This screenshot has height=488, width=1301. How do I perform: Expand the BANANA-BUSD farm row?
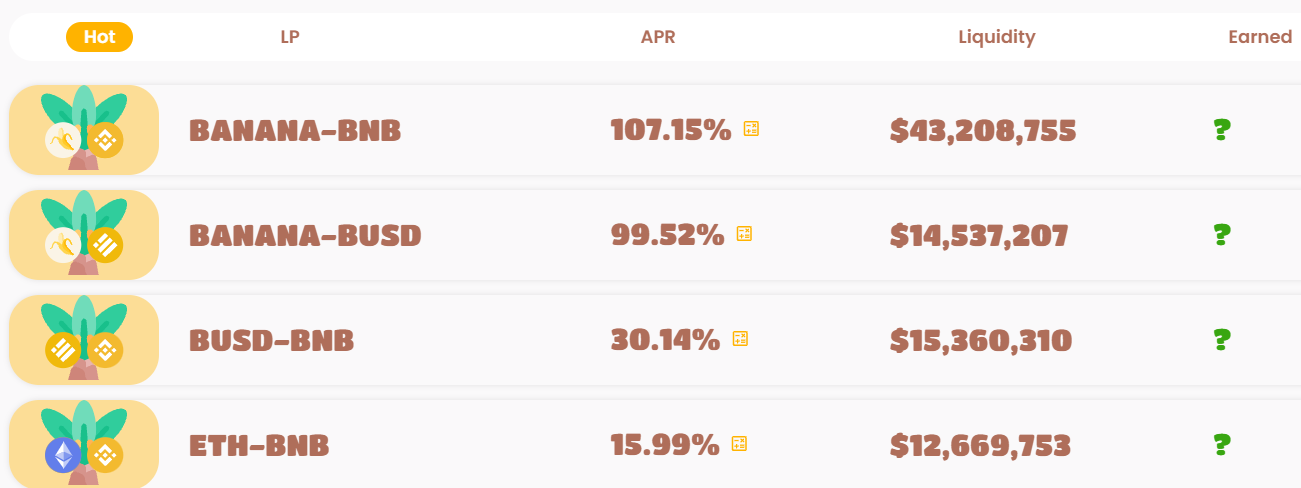click(655, 235)
